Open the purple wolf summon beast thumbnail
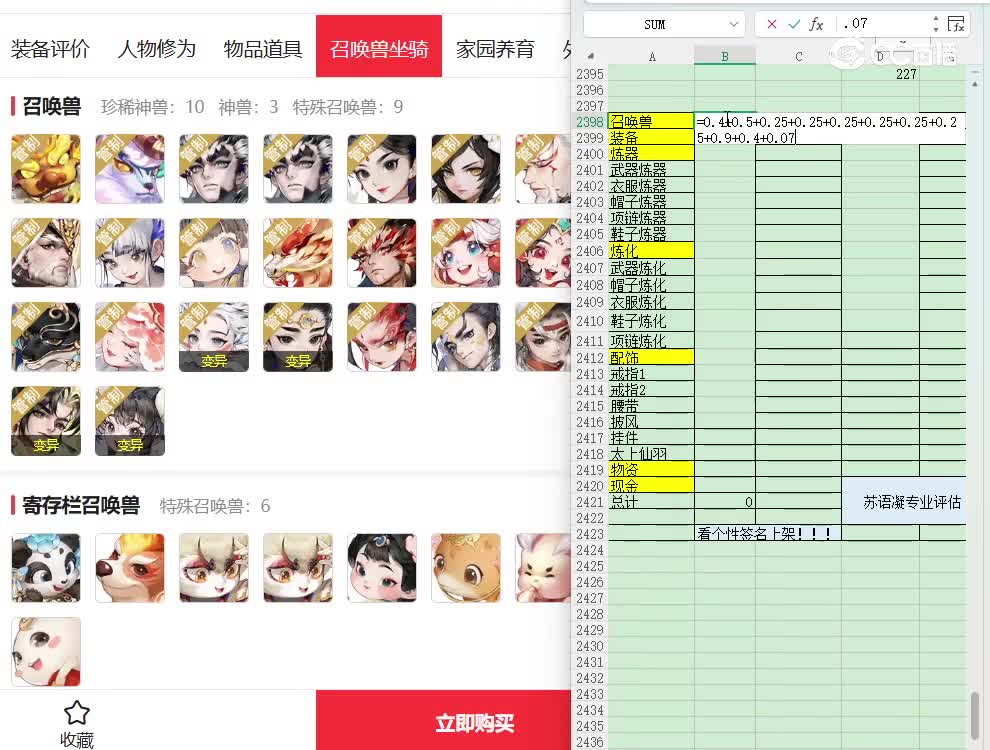Image resolution: width=990 pixels, height=750 pixels. tap(130, 169)
